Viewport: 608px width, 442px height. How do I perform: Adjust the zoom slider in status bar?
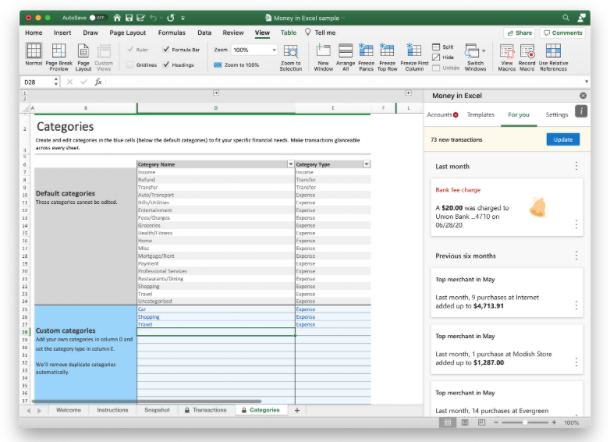[x=525, y=423]
